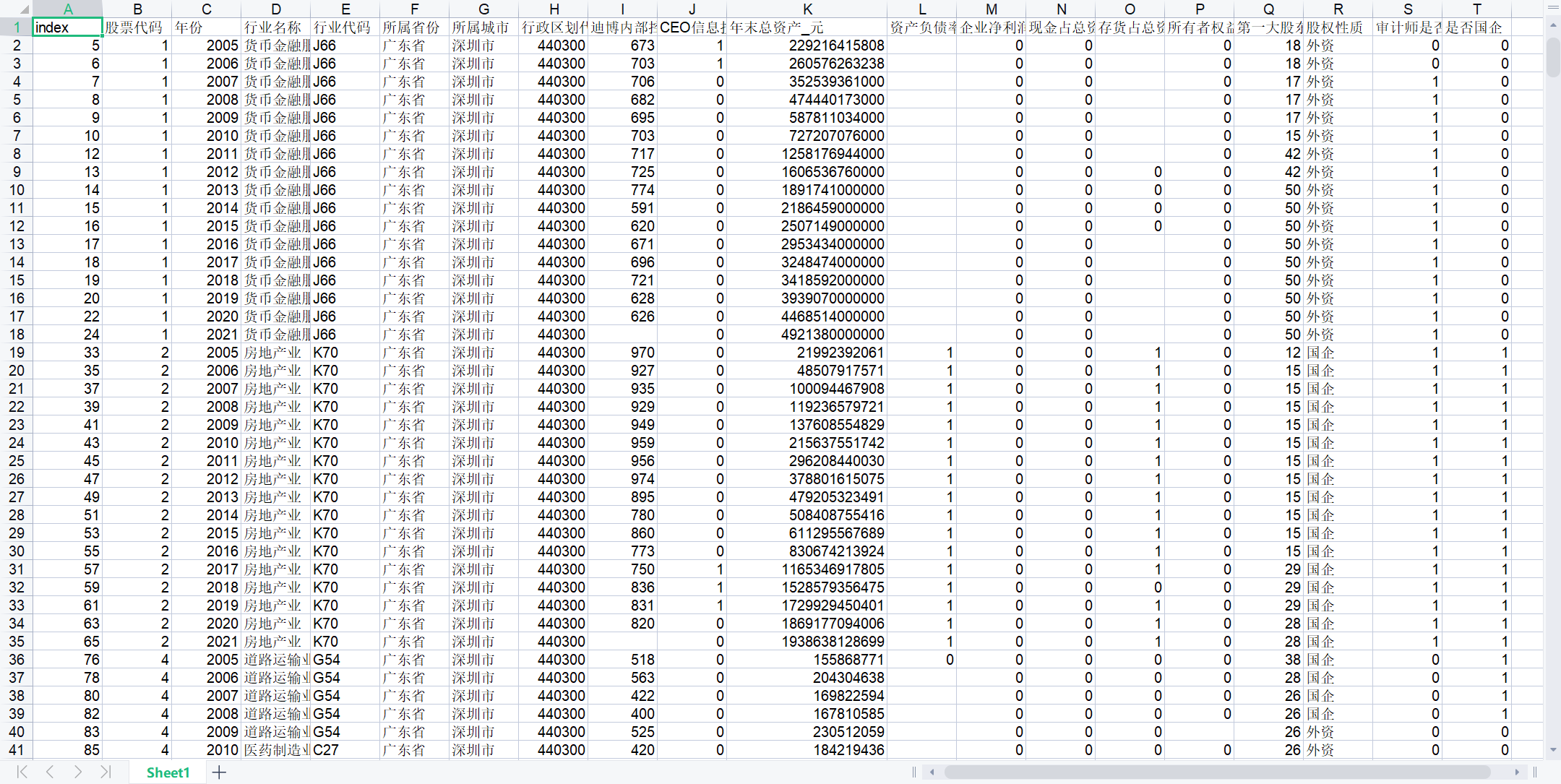1561x784 pixels.
Task: Switch to the Sheet1 tab
Action: pos(168,772)
